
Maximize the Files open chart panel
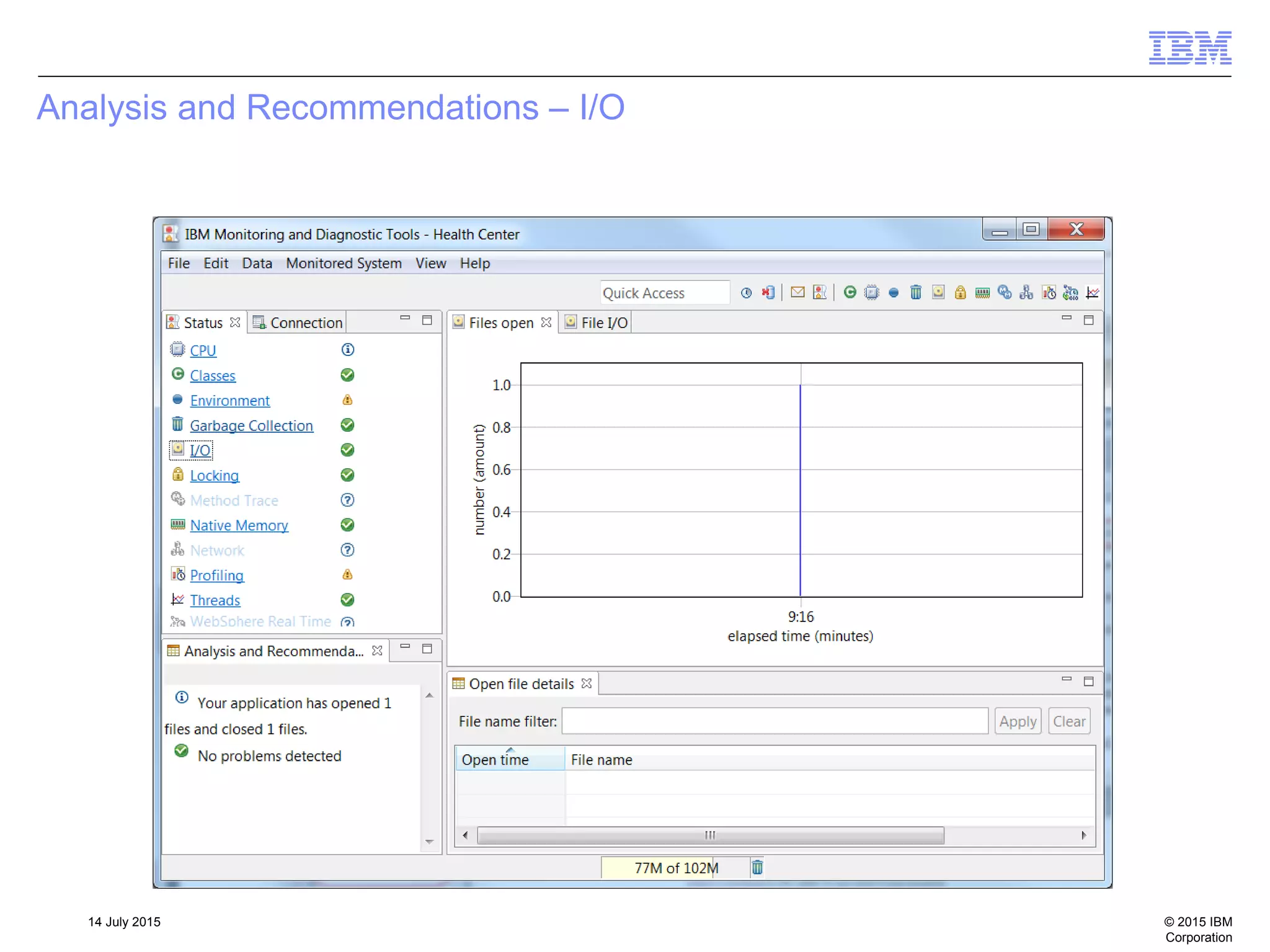click(1088, 320)
